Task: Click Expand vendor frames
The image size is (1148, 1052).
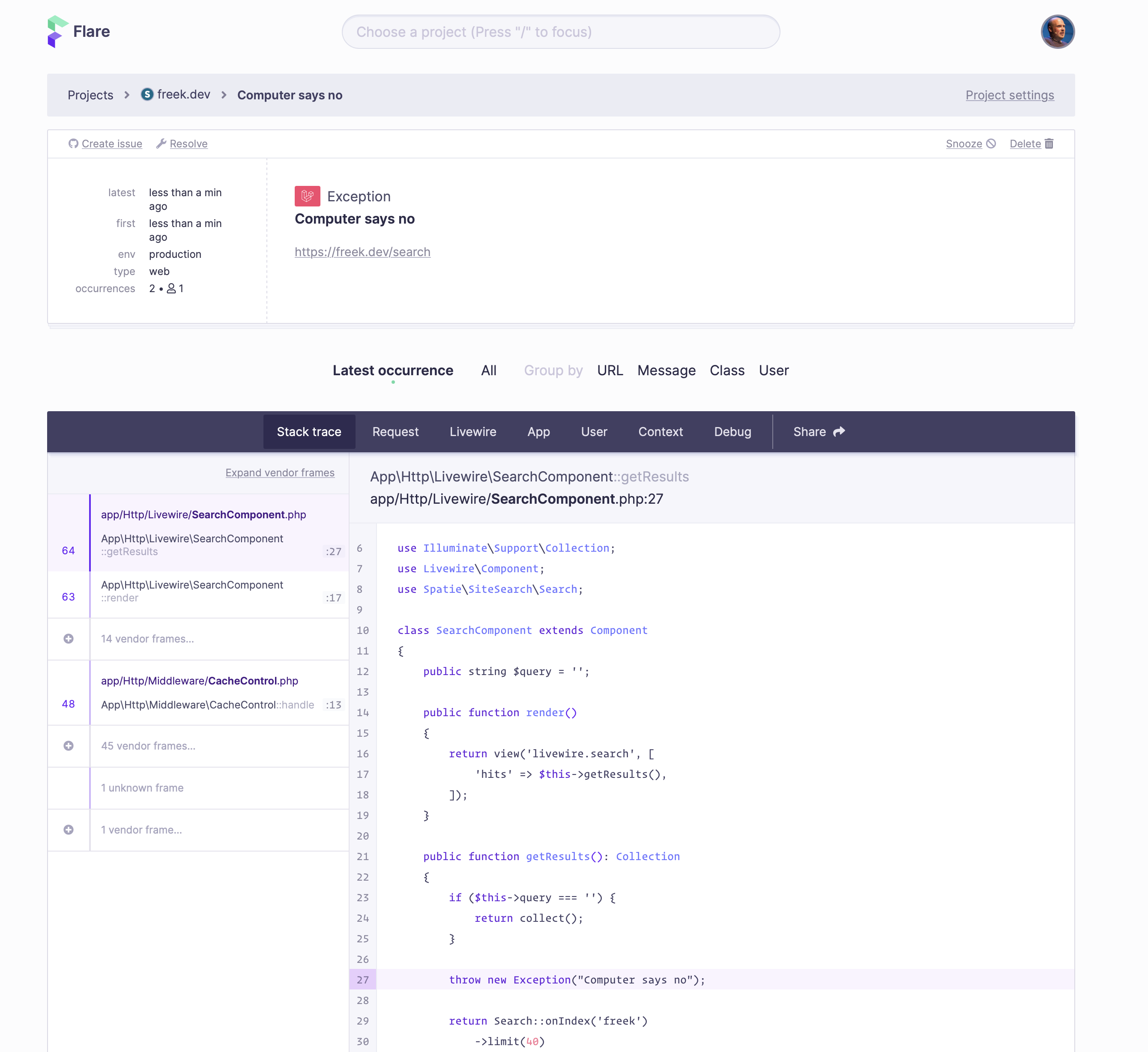Action: [280, 473]
